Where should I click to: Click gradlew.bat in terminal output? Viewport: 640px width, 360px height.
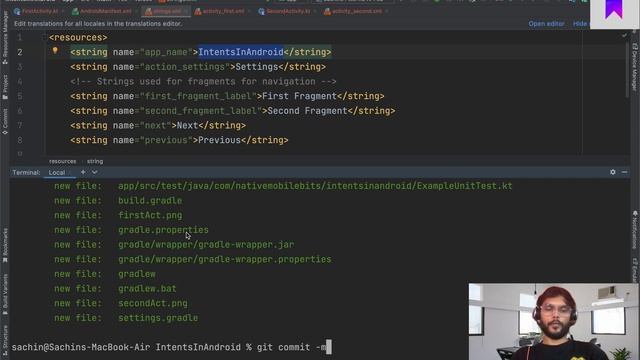147,289
